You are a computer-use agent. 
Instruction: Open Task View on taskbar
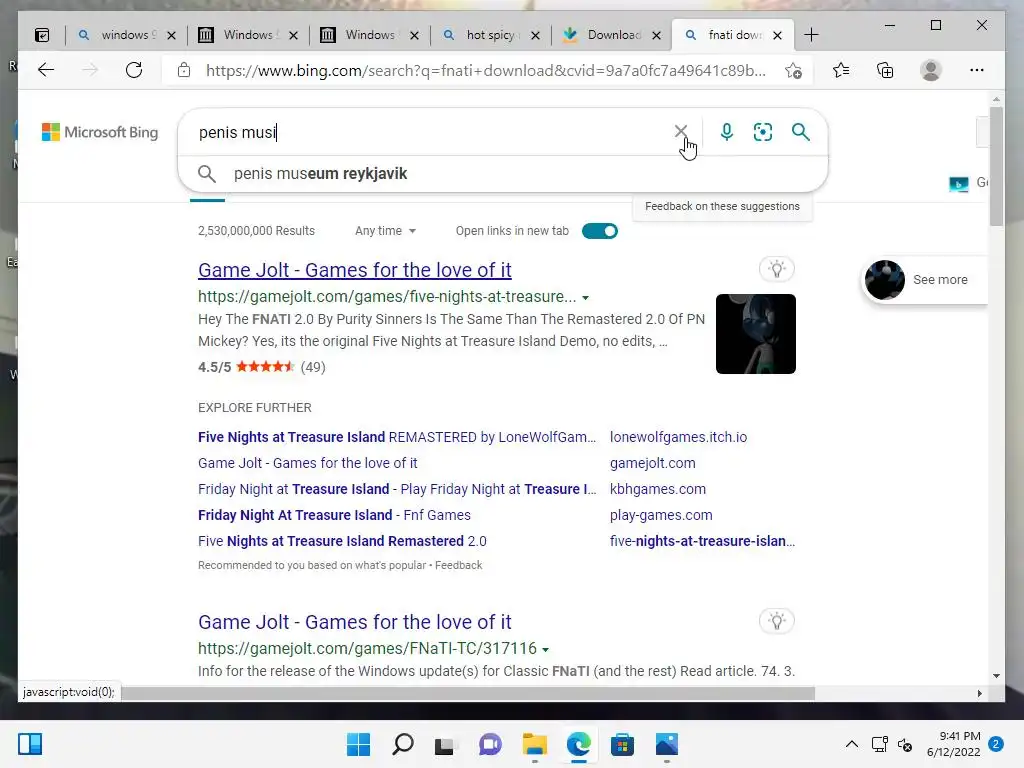(445, 744)
